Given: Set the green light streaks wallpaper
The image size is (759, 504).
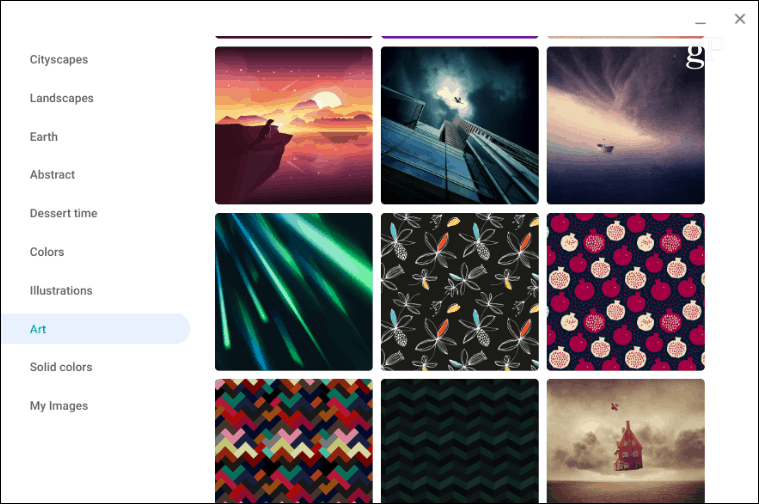Looking at the screenshot, I should [x=294, y=292].
